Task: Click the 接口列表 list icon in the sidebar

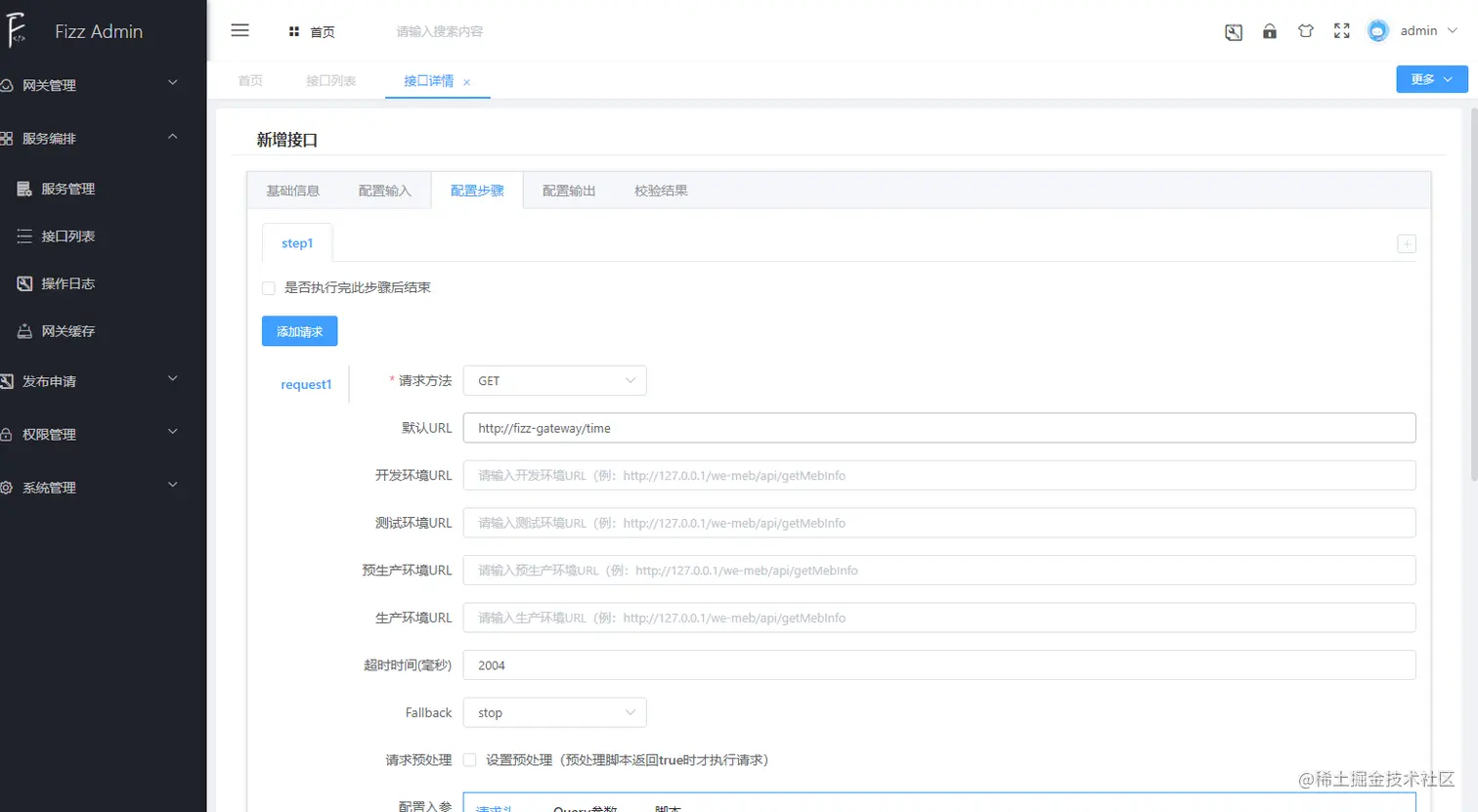Action: point(24,236)
